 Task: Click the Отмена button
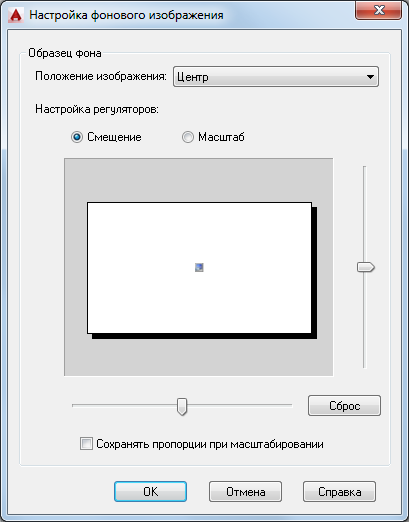(245, 492)
